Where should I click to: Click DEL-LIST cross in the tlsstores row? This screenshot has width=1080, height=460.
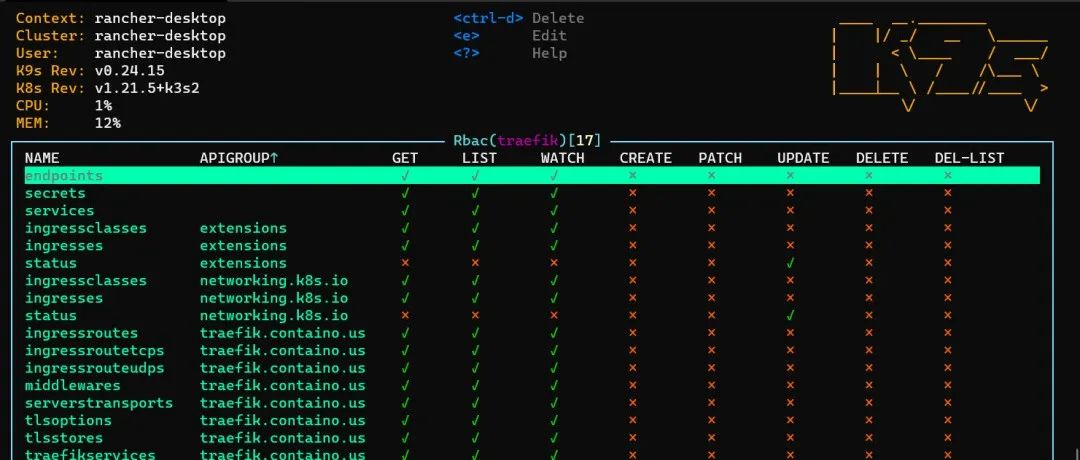[x=948, y=438]
